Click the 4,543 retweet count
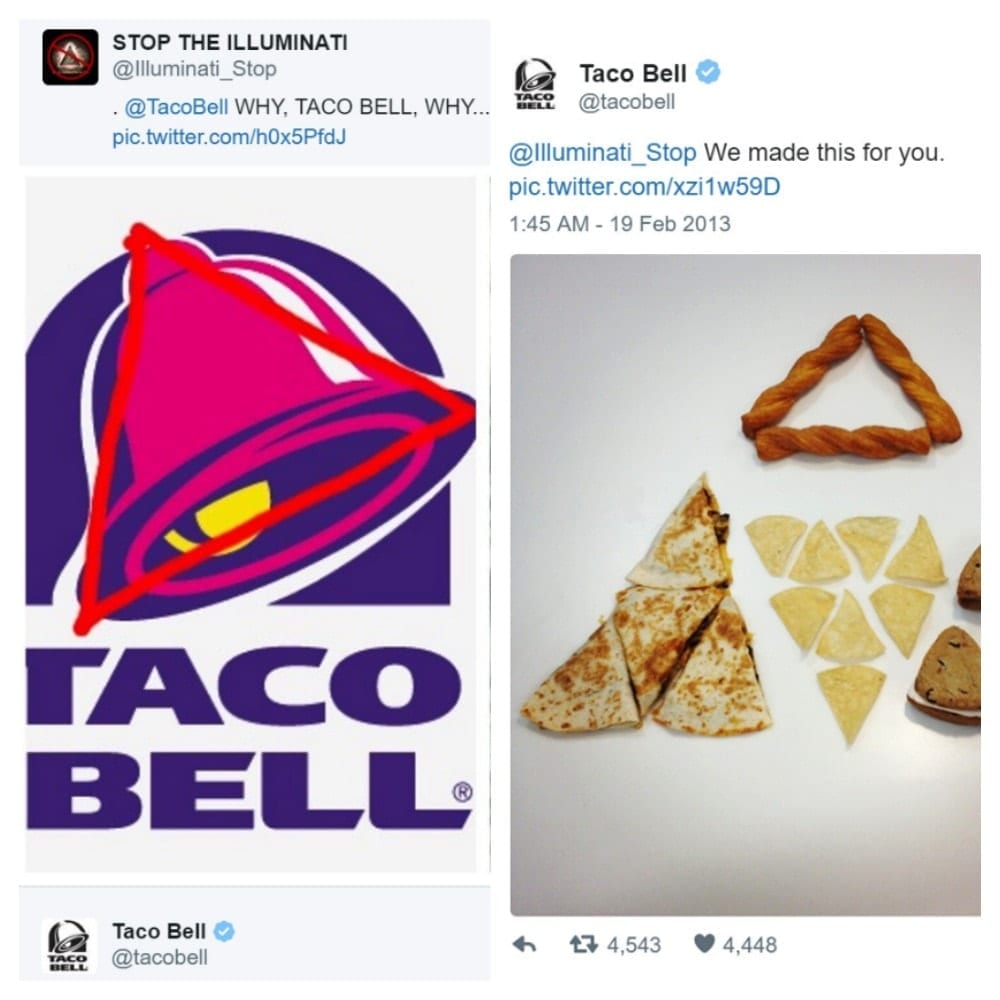The width and height of the screenshot is (1000, 1000). [x=634, y=945]
